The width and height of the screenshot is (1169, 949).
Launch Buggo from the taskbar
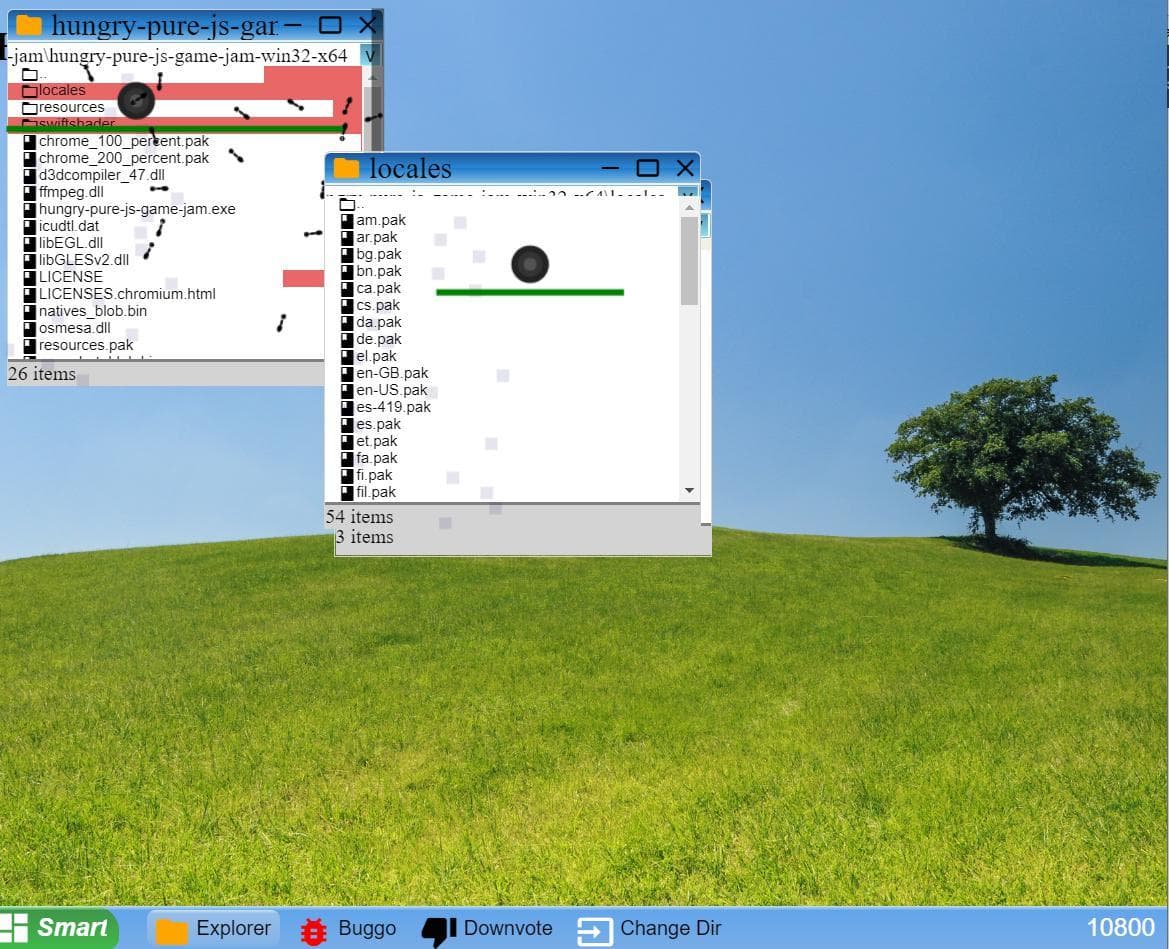[x=347, y=929]
